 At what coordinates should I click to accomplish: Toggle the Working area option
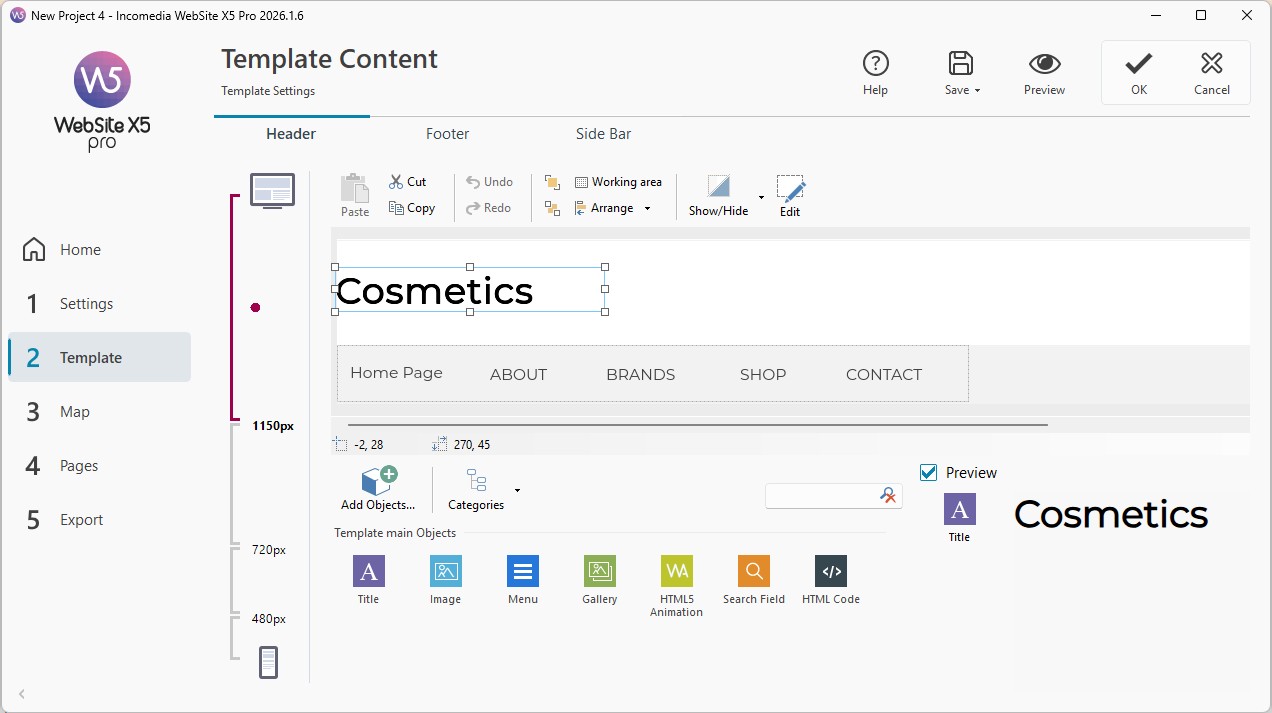pos(618,182)
